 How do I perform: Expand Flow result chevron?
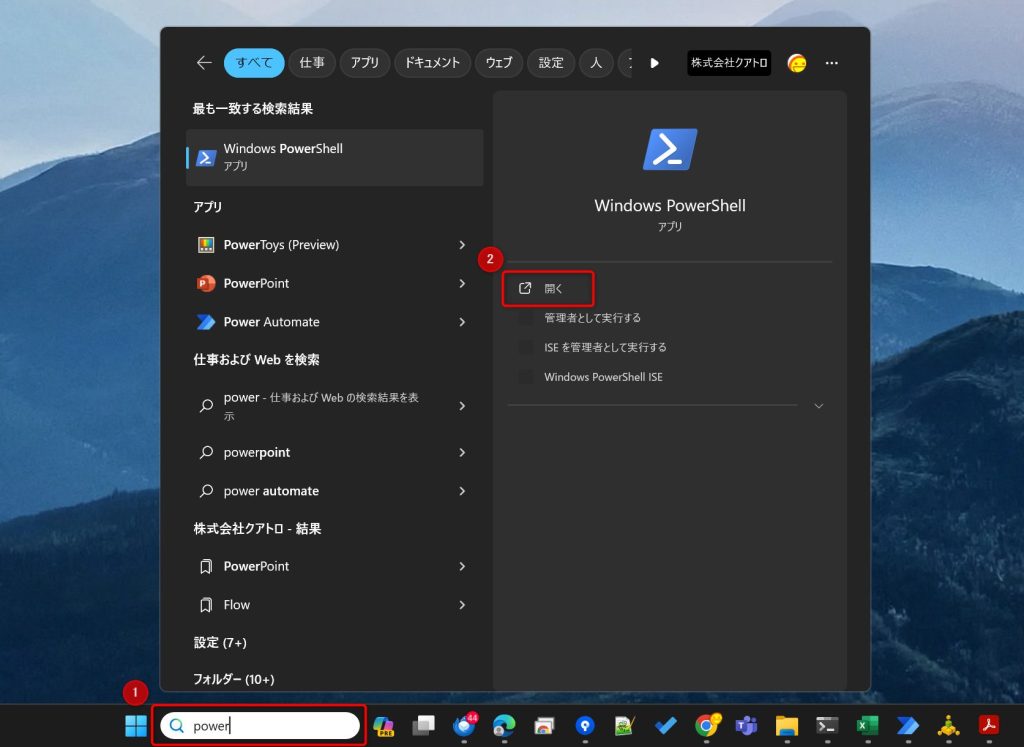pos(462,605)
